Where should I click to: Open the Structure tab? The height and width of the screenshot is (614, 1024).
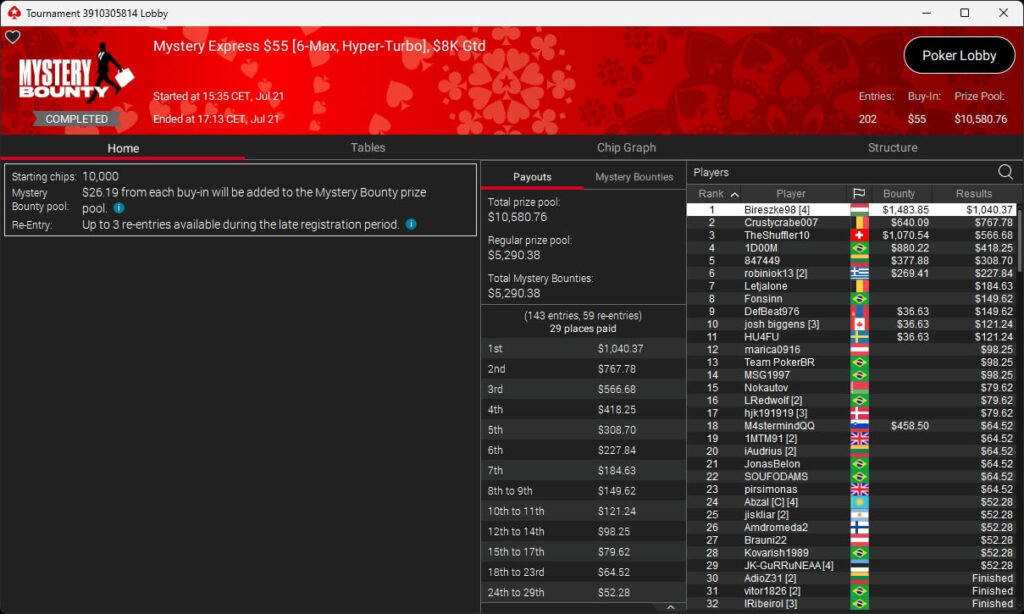click(x=892, y=147)
